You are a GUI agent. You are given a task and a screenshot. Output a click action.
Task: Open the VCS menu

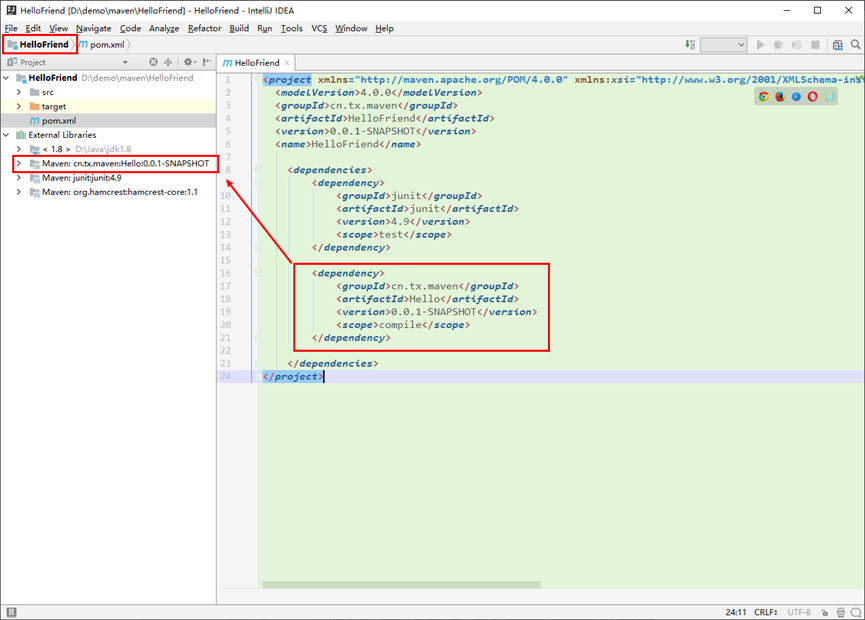319,28
